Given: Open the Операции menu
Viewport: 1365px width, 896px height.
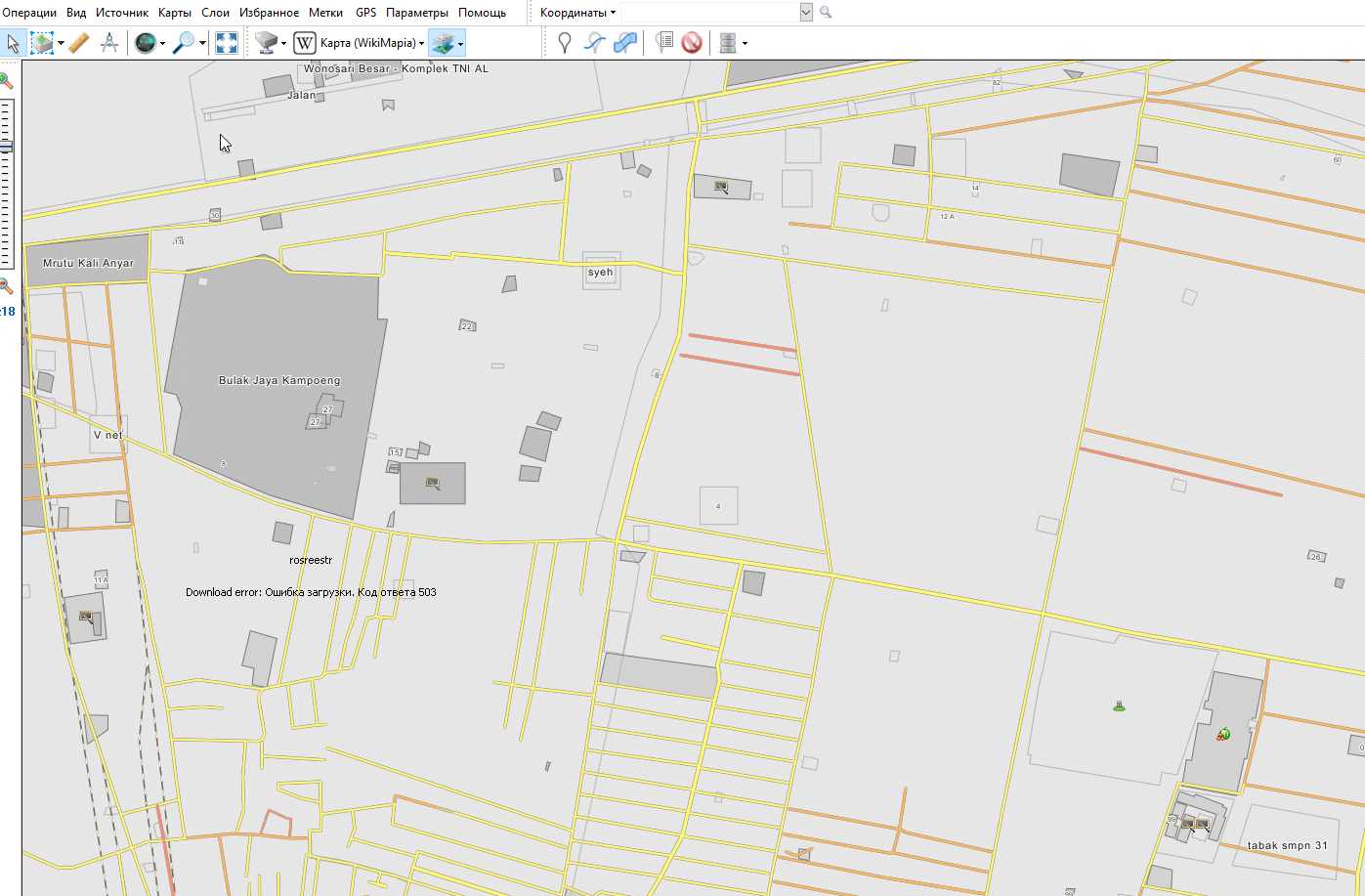Looking at the screenshot, I should coord(29,13).
